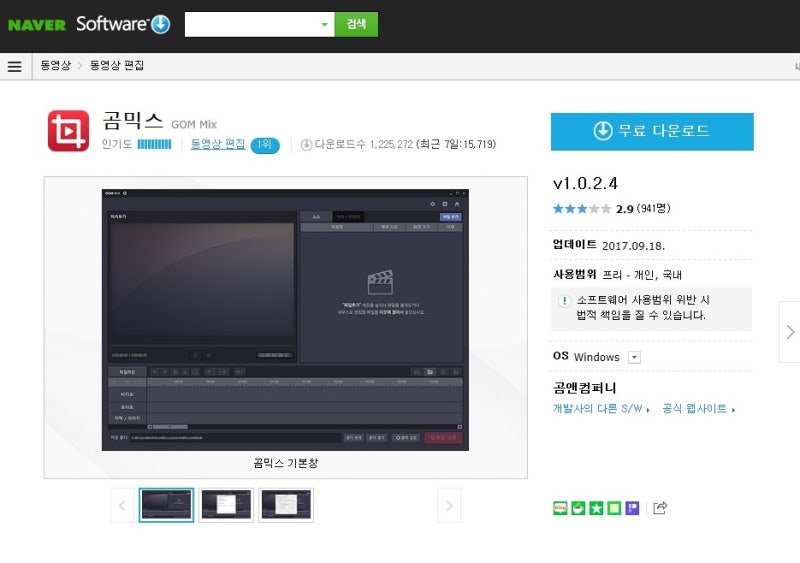Open 개발사의 다른 S/W link
The height and width of the screenshot is (563, 800).
601,409
